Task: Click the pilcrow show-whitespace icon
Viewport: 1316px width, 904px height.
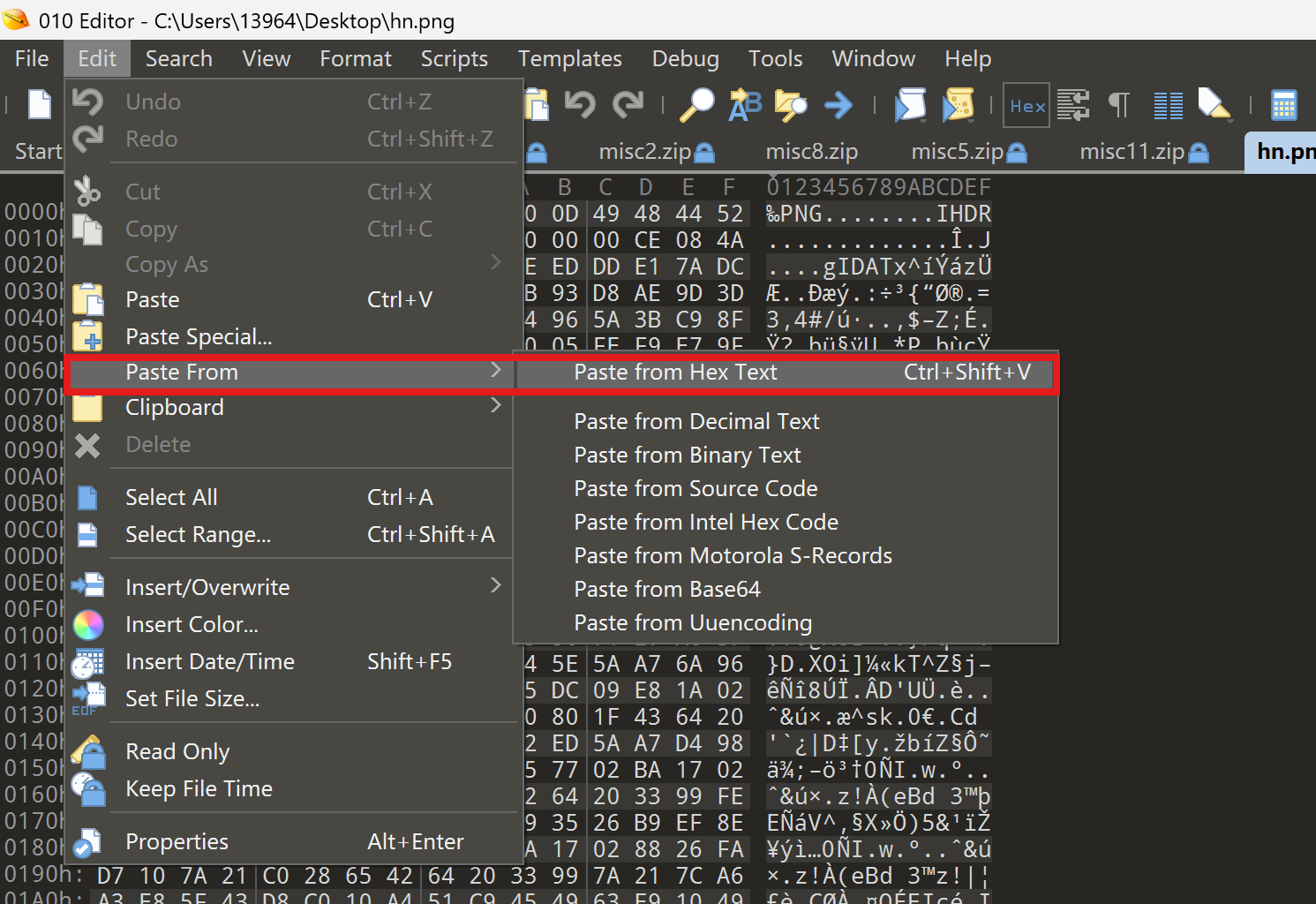Action: [x=1119, y=105]
